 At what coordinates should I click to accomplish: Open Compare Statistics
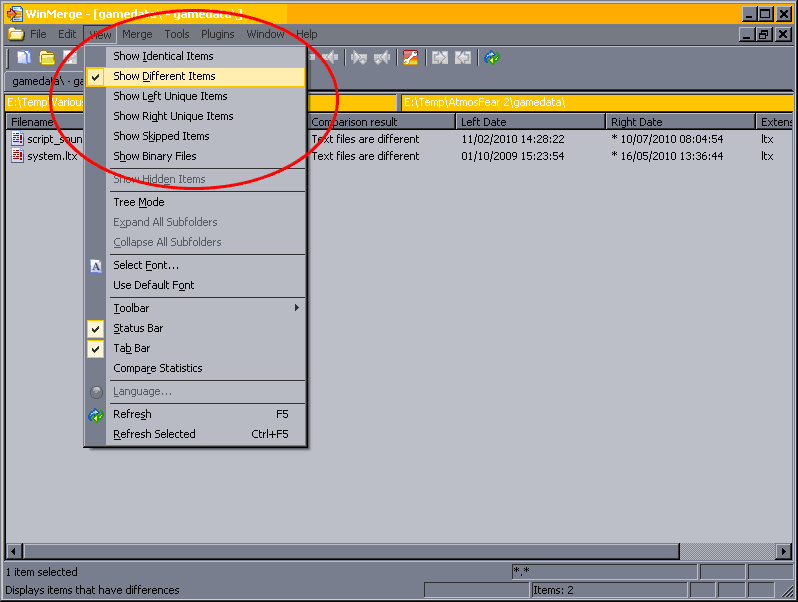[x=195, y=368]
